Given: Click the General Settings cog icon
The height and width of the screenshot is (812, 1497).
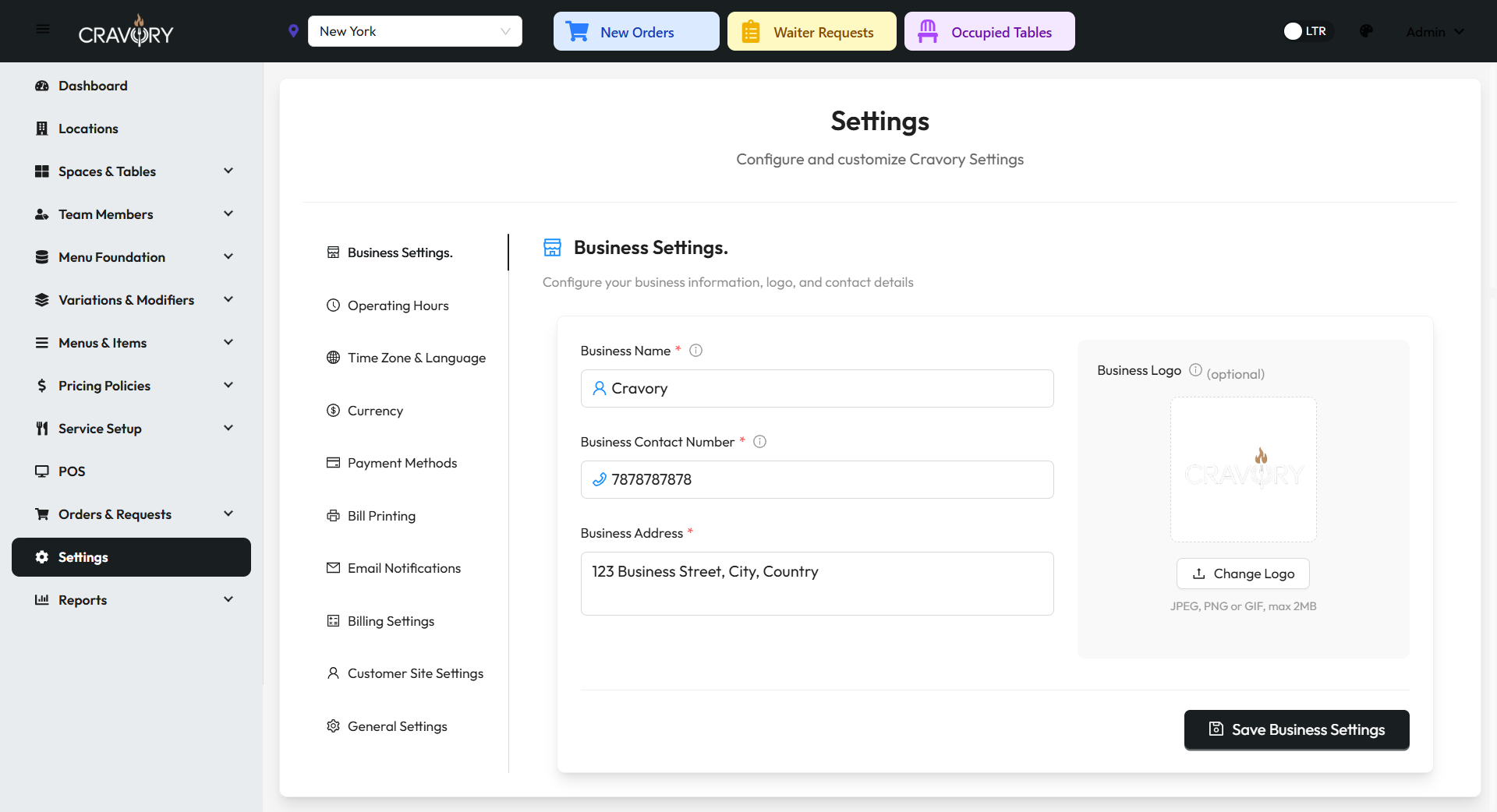Looking at the screenshot, I should coord(333,726).
